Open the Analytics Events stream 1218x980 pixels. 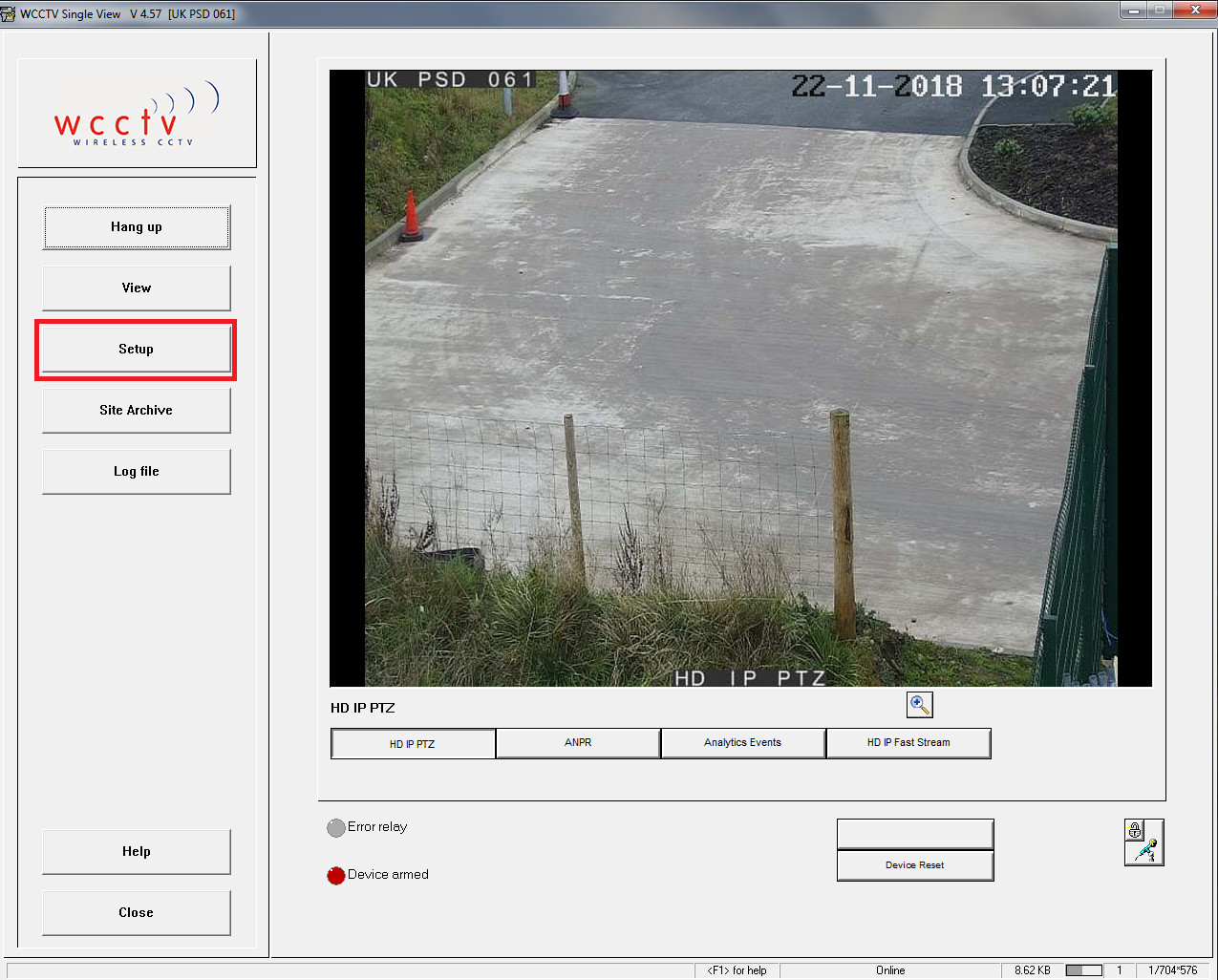pos(742,743)
